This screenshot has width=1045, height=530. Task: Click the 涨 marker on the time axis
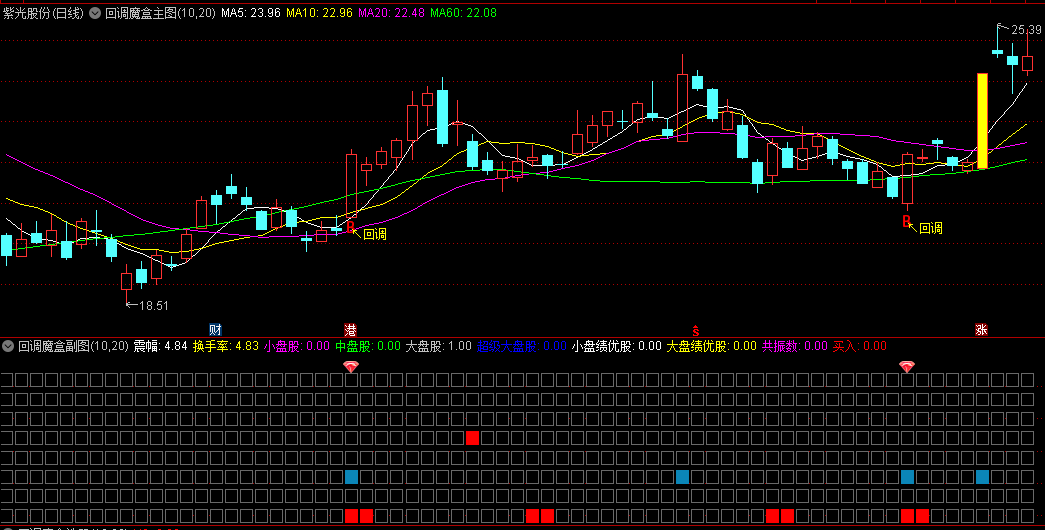click(x=981, y=329)
